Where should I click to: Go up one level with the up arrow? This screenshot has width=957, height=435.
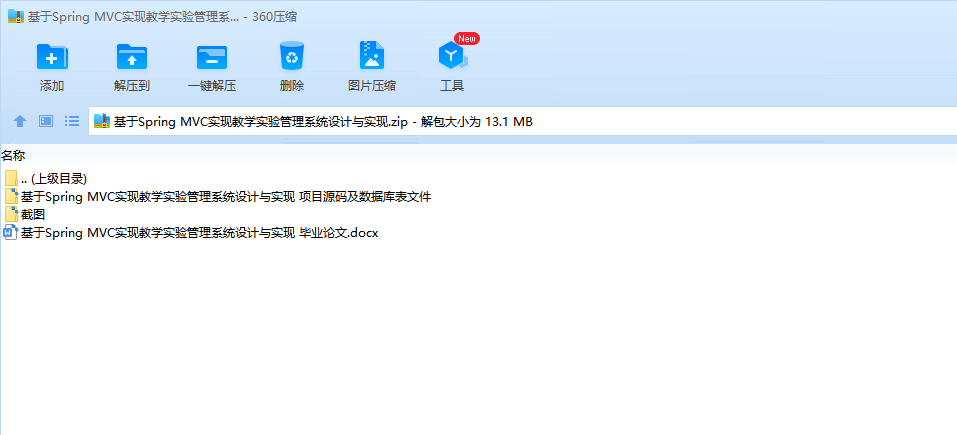pyautogui.click(x=20, y=121)
